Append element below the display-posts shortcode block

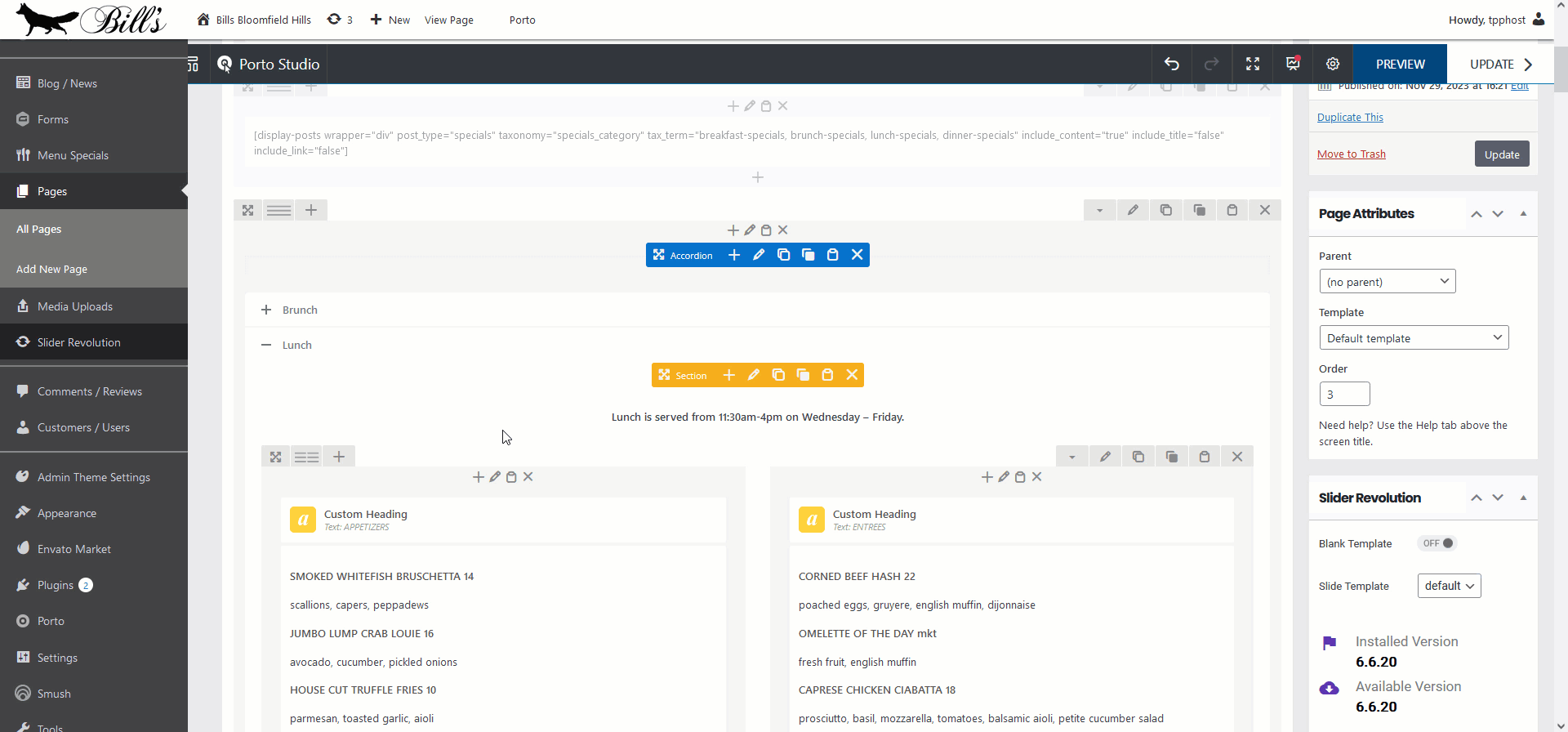tap(758, 177)
